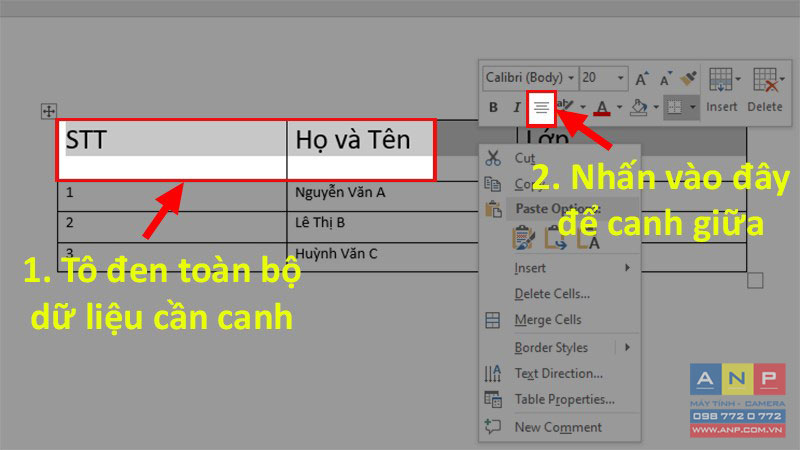The image size is (800, 450).
Task: Click the Shading paint bucket icon
Action: tap(639, 107)
